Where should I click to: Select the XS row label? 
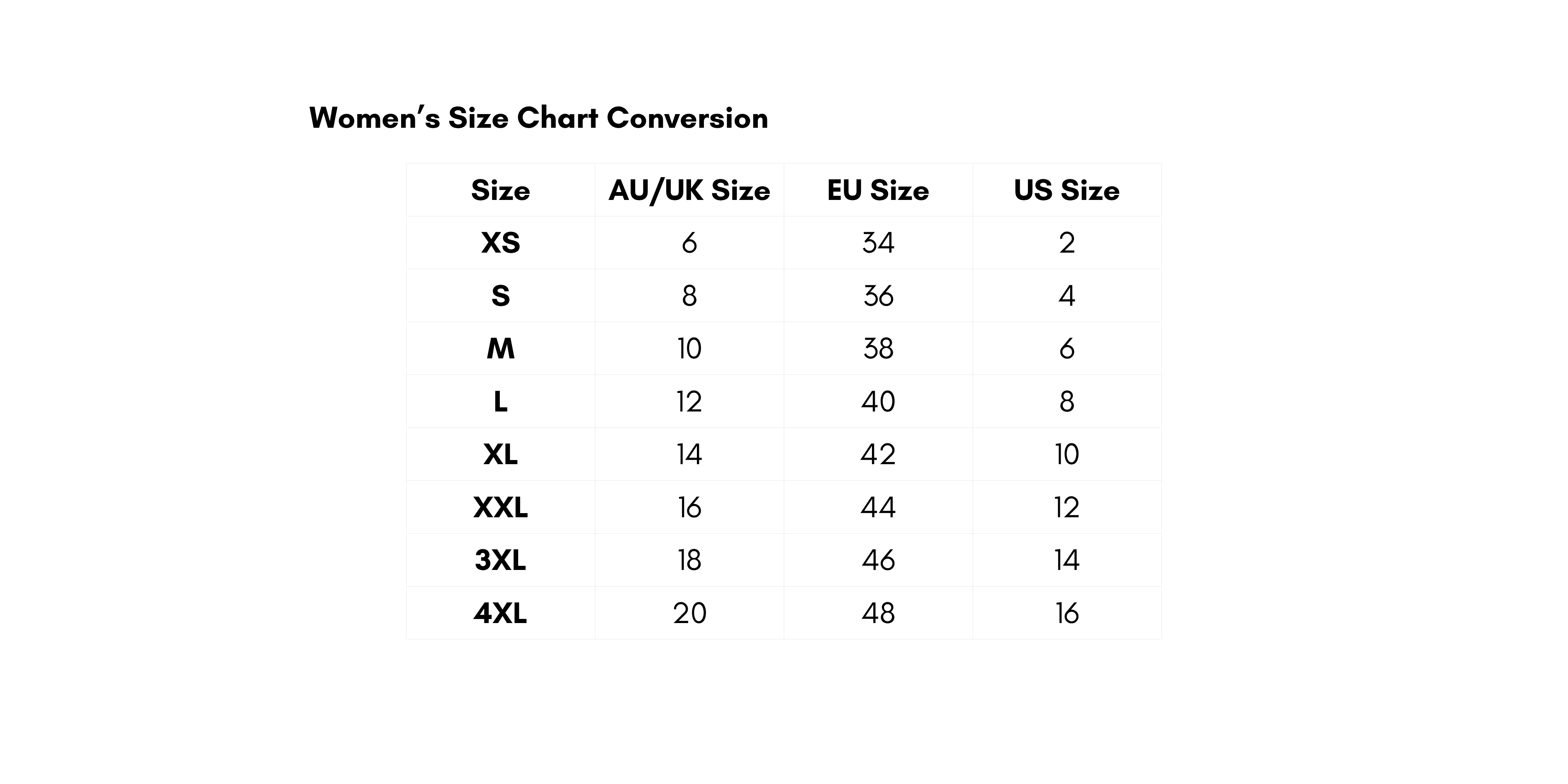pyautogui.click(x=500, y=243)
